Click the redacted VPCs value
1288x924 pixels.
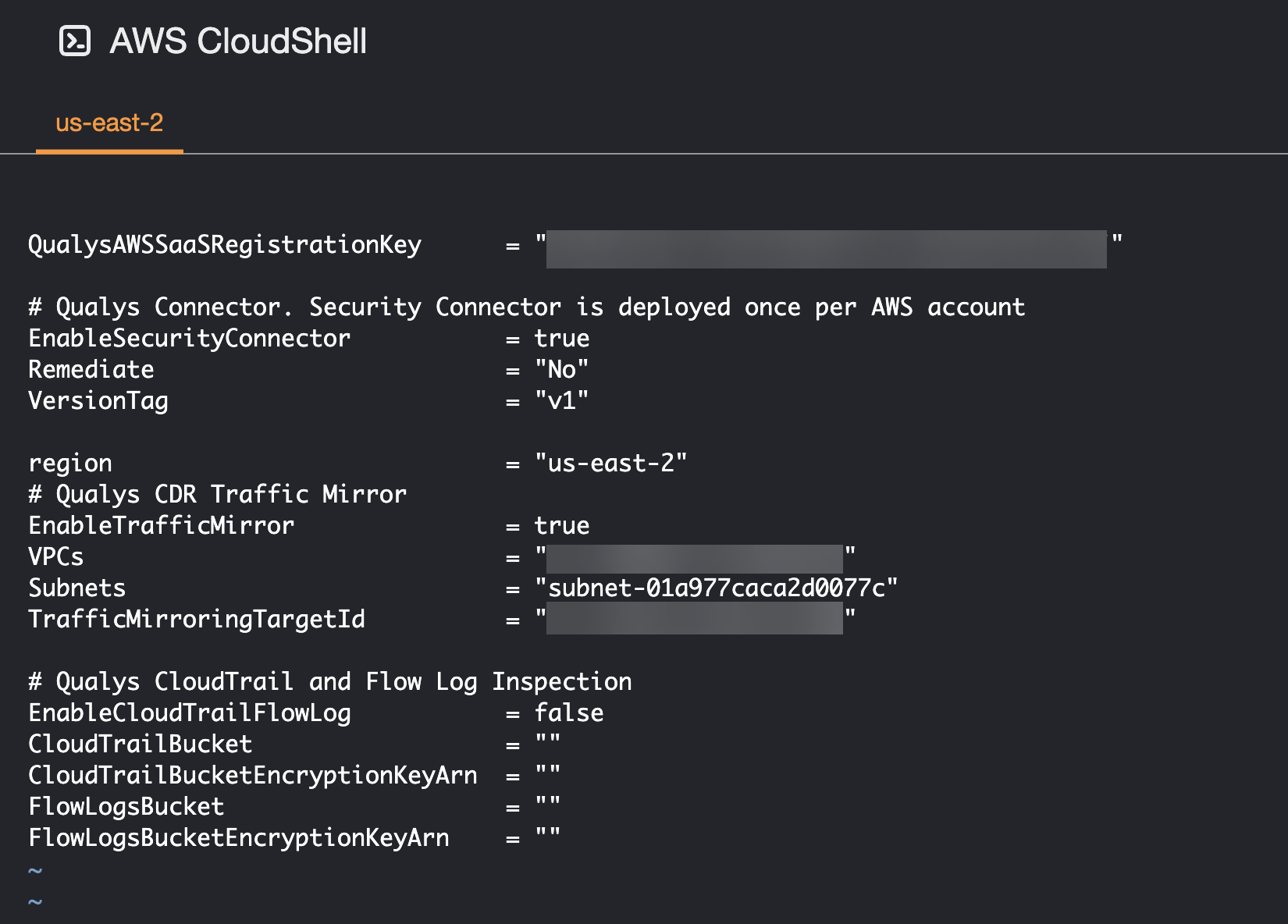point(695,559)
